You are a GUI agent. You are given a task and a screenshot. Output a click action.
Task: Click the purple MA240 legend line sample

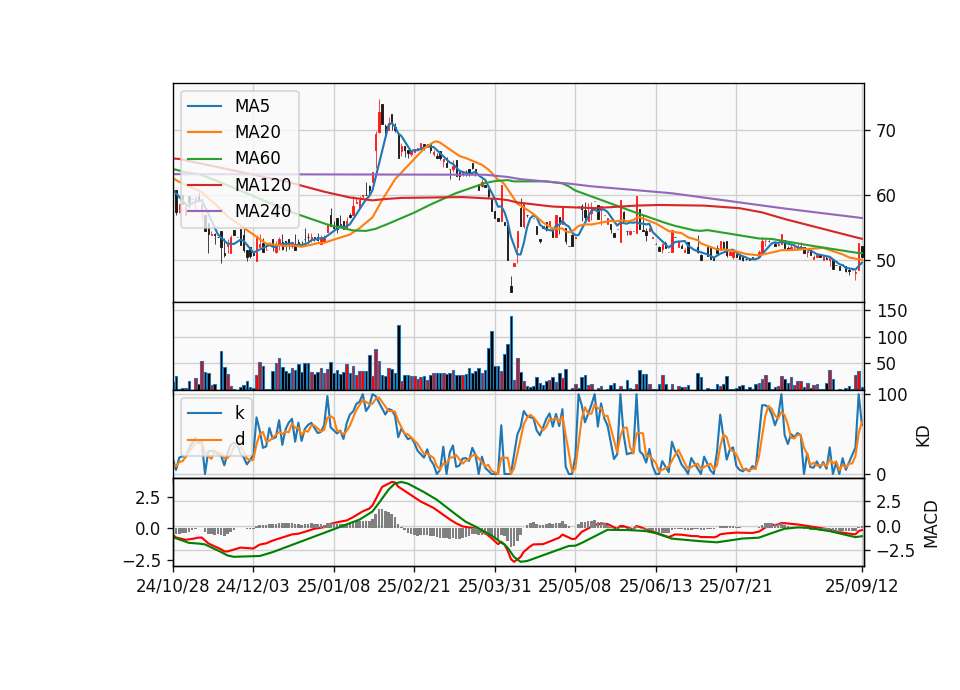[x=204, y=211]
